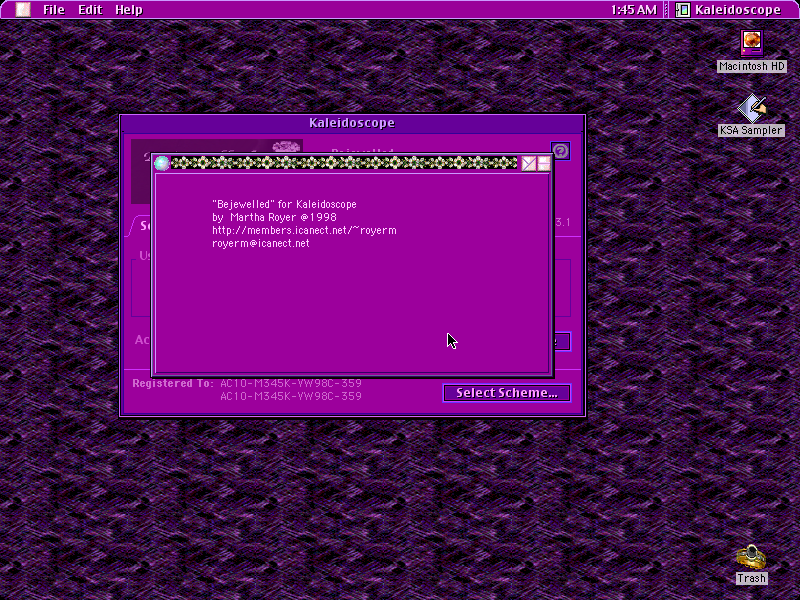This screenshot has height=600, width=800.
Task: Click the Select Scheme... button
Action: (507, 393)
